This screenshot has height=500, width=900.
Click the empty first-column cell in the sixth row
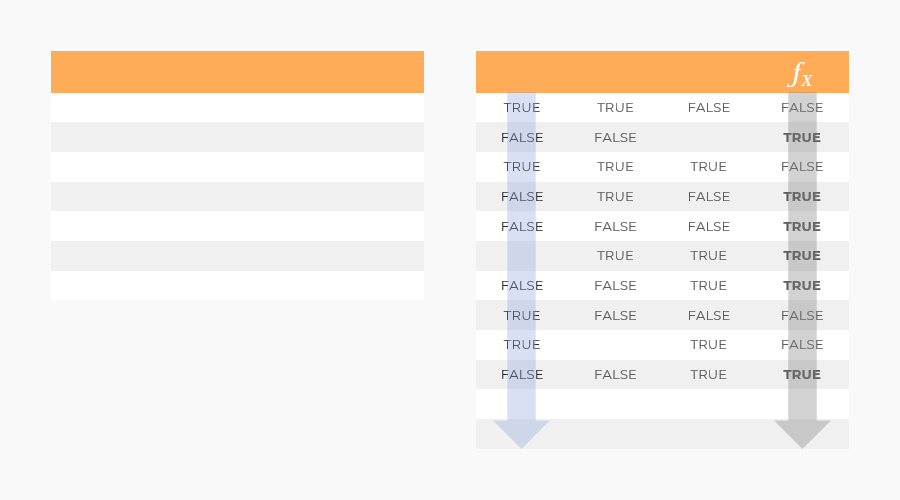[x=522, y=256]
